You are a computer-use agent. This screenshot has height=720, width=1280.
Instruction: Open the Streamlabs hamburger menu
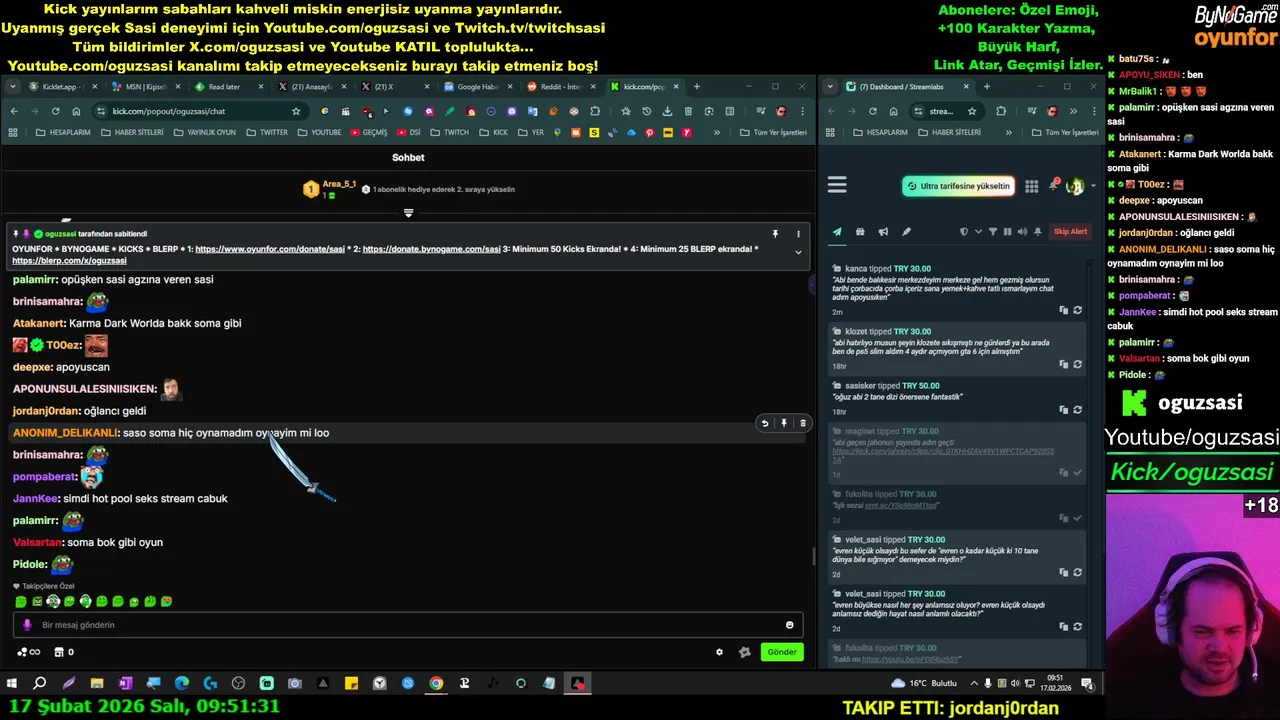coord(837,185)
